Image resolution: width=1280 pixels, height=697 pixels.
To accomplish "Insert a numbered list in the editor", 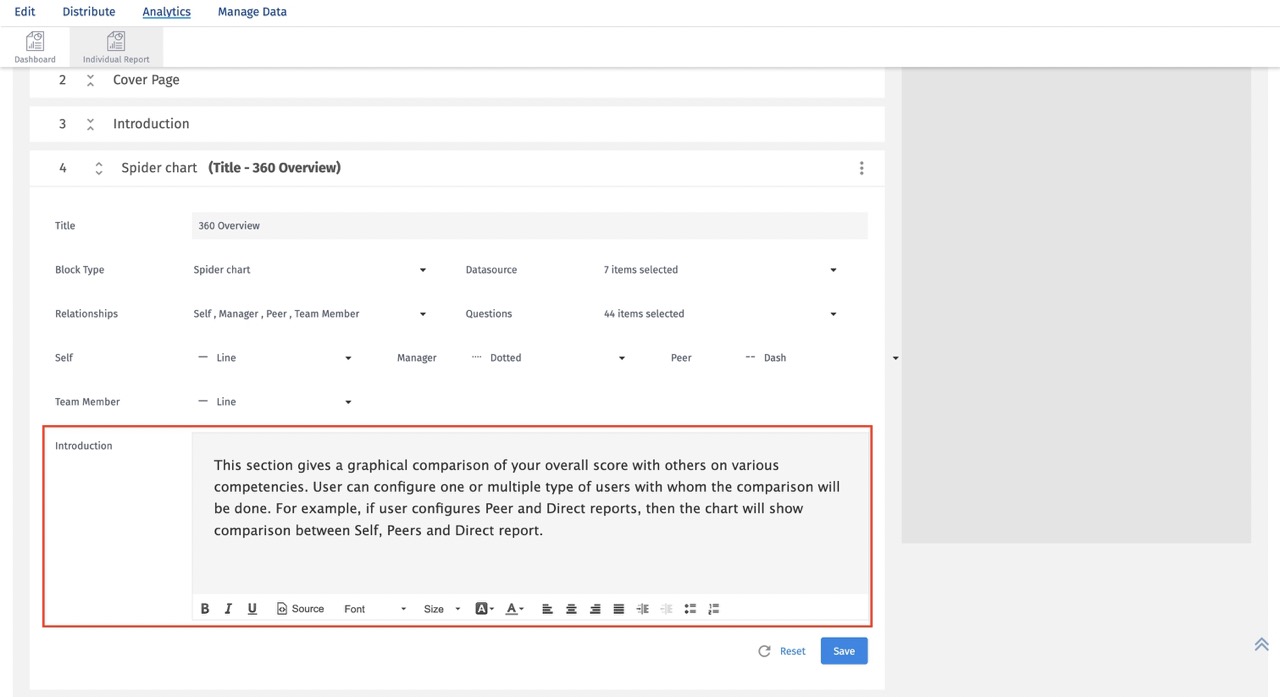I will click(713, 608).
